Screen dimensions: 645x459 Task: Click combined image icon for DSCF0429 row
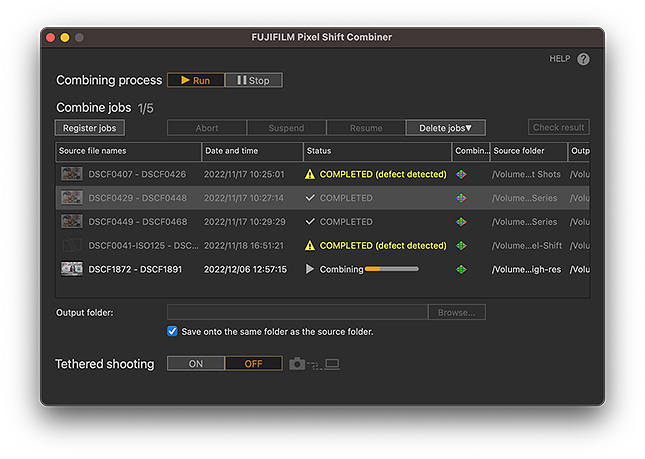(x=461, y=198)
